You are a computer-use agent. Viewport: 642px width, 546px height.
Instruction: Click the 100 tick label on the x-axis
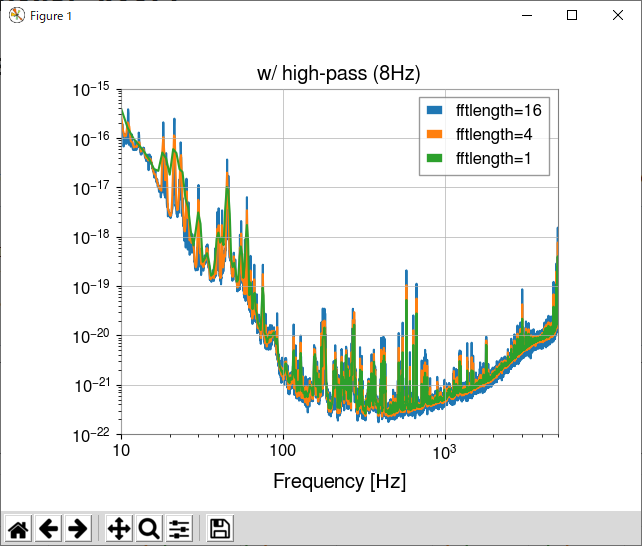[283, 452]
